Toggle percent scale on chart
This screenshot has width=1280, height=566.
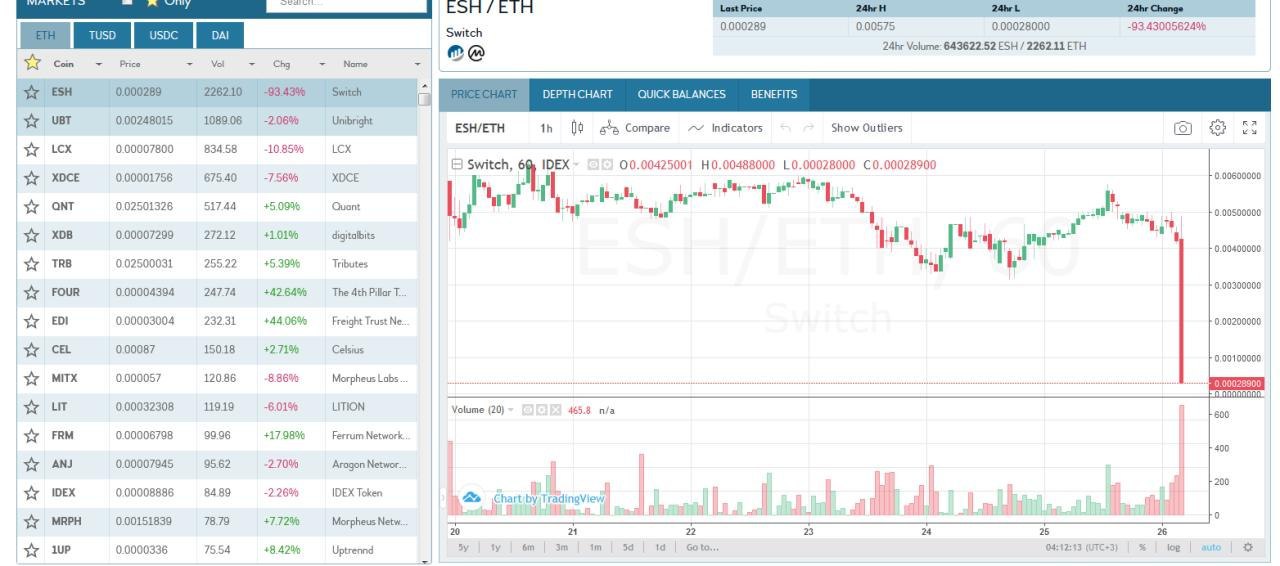(x=1142, y=547)
